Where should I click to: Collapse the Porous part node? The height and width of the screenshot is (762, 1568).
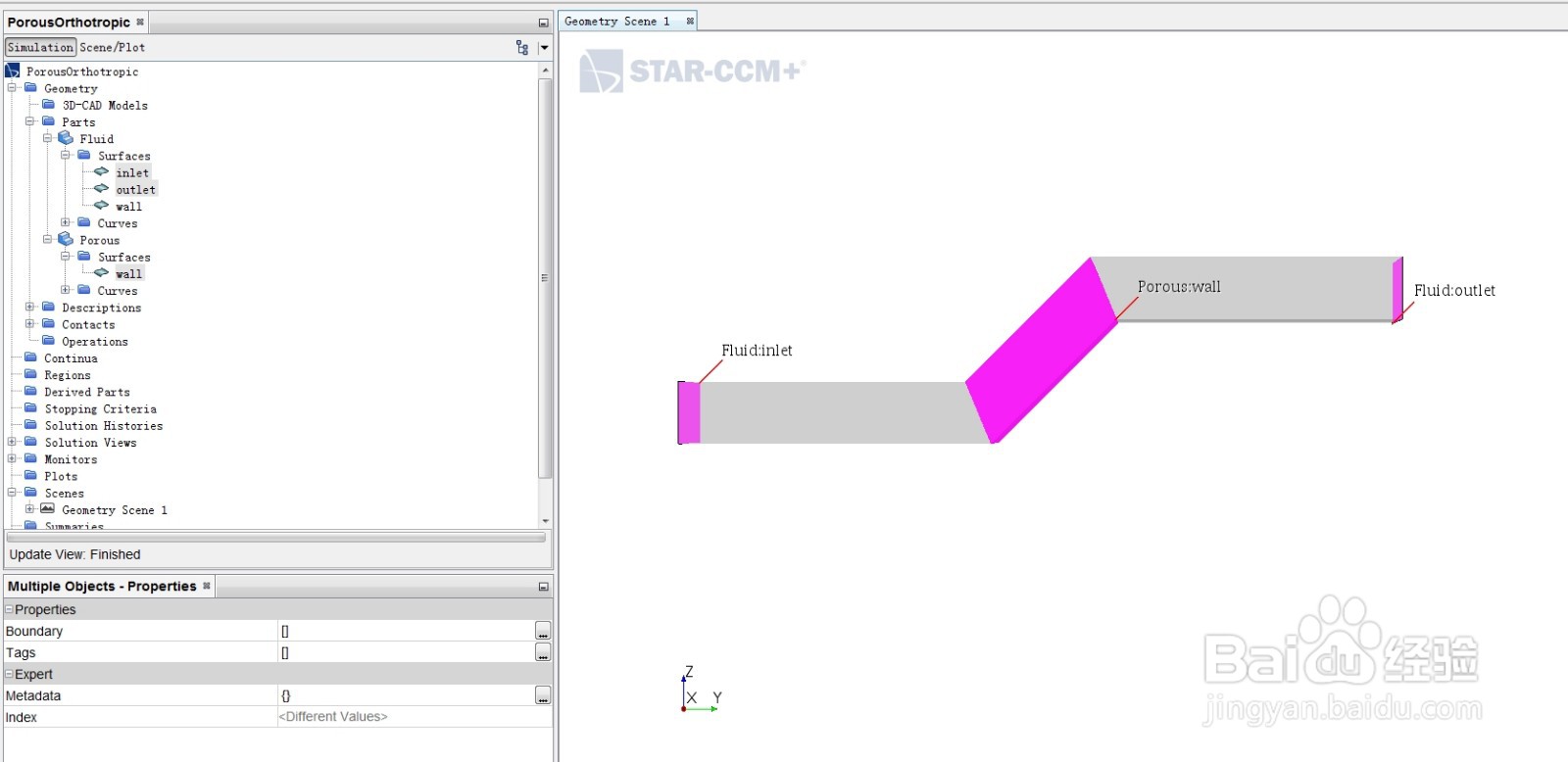tap(47, 239)
